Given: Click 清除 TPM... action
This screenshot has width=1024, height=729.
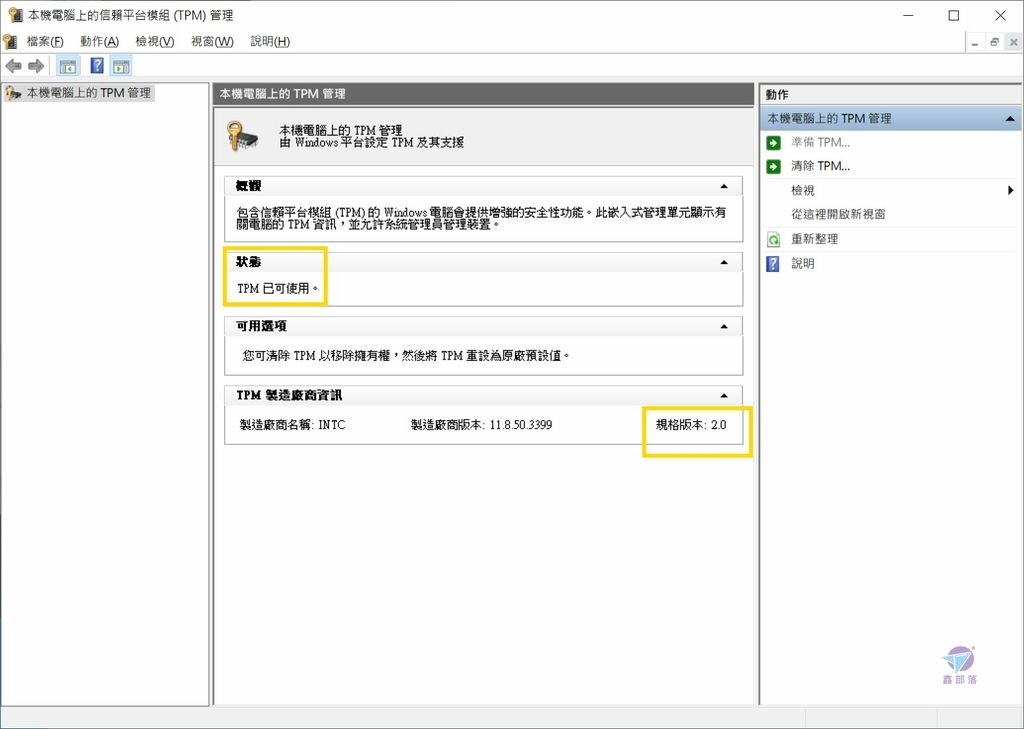Looking at the screenshot, I should tap(820, 166).
